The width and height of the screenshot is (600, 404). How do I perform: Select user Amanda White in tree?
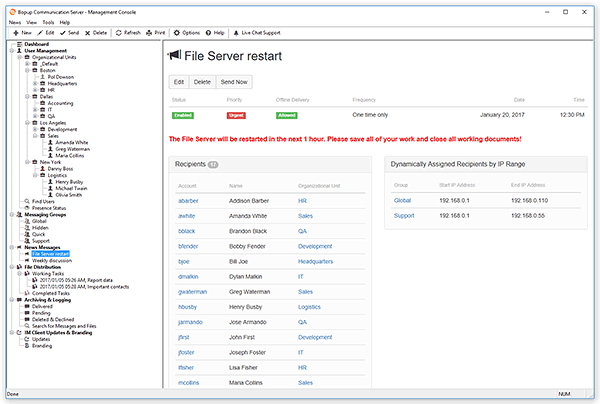[72, 142]
